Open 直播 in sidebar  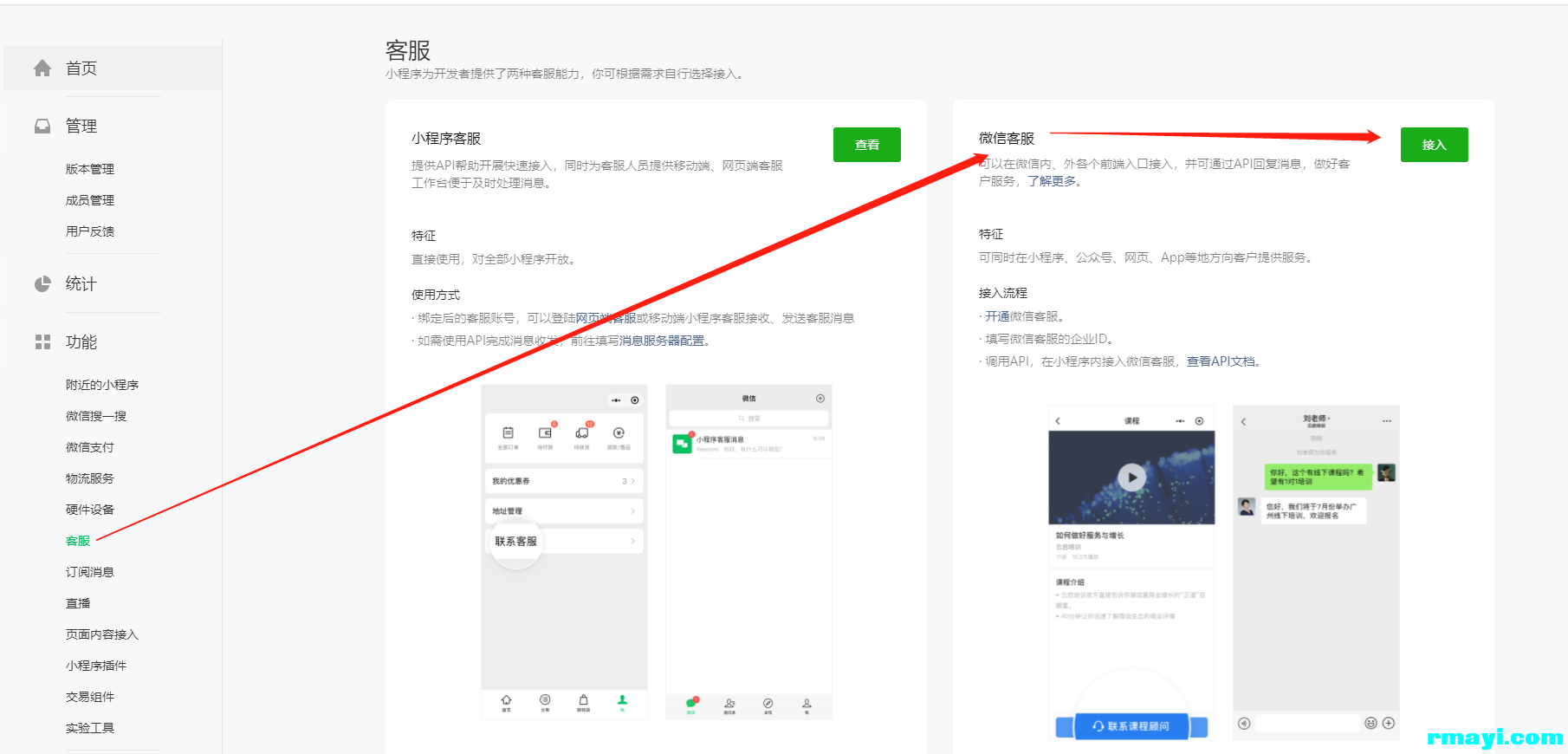(78, 603)
